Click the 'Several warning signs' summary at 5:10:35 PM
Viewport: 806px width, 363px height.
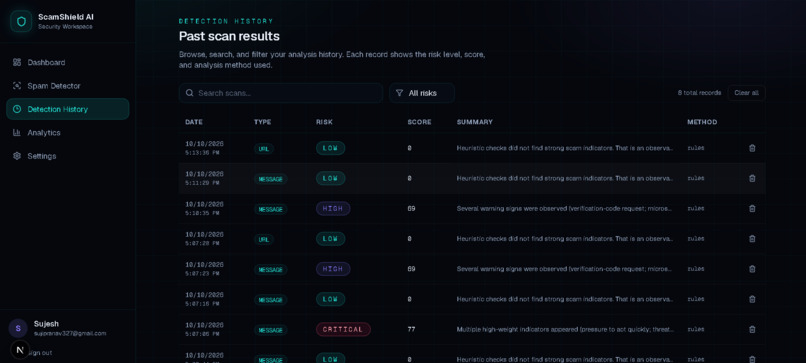(x=565, y=209)
